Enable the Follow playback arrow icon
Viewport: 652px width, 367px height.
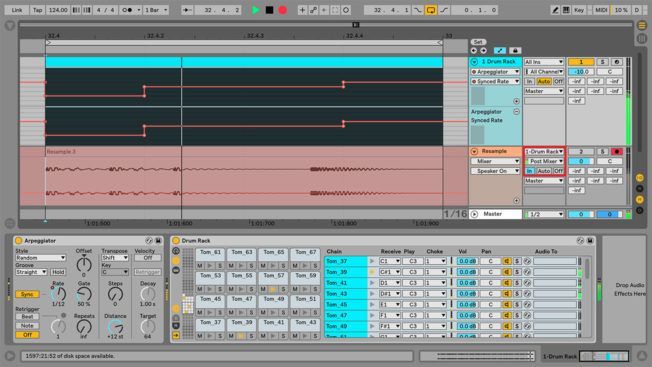[x=187, y=10]
